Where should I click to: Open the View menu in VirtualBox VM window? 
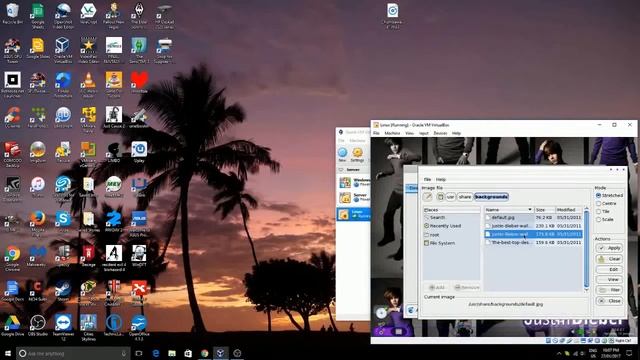point(409,133)
